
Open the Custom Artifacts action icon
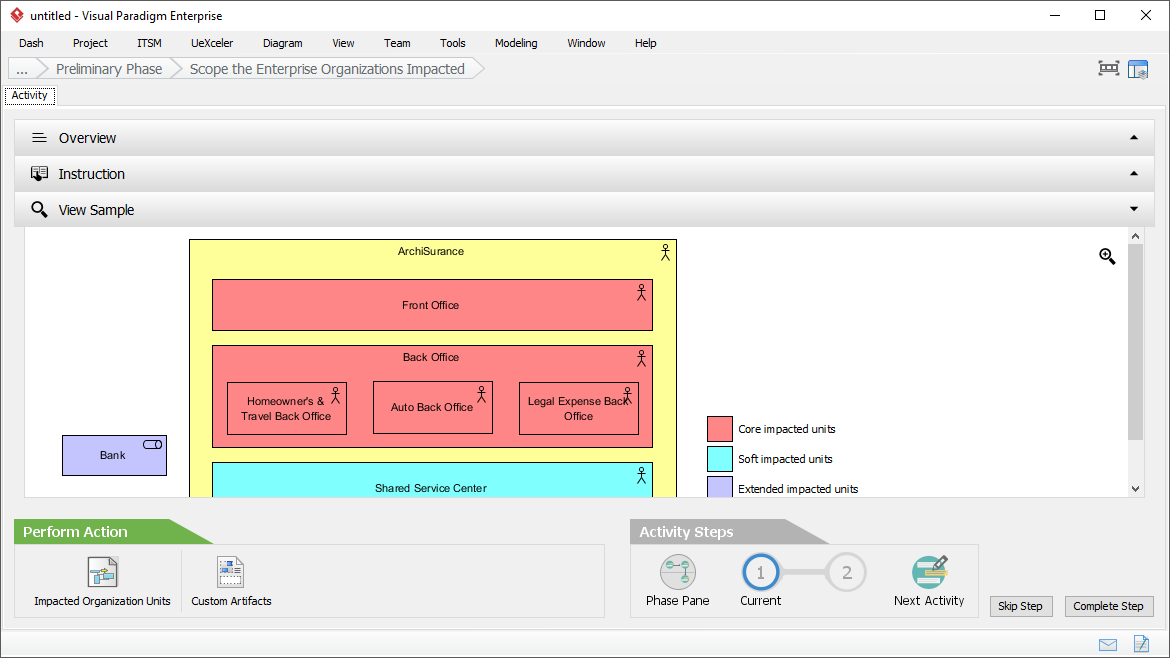click(x=231, y=572)
